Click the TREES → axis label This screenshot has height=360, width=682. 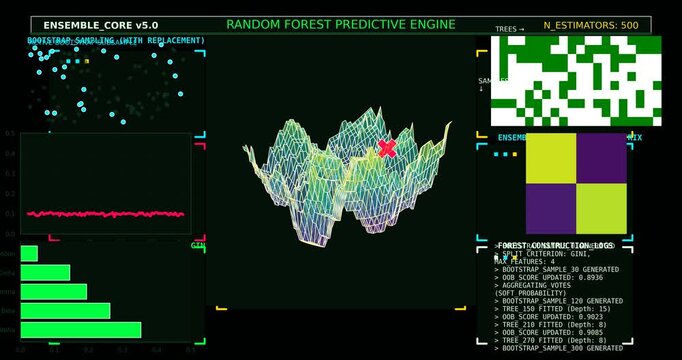click(510, 29)
